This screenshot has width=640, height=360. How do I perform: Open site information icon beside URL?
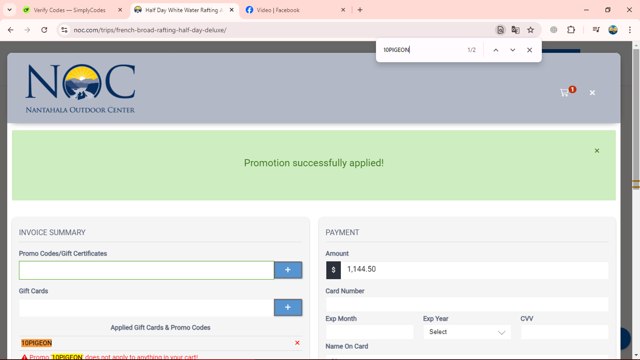(x=64, y=30)
